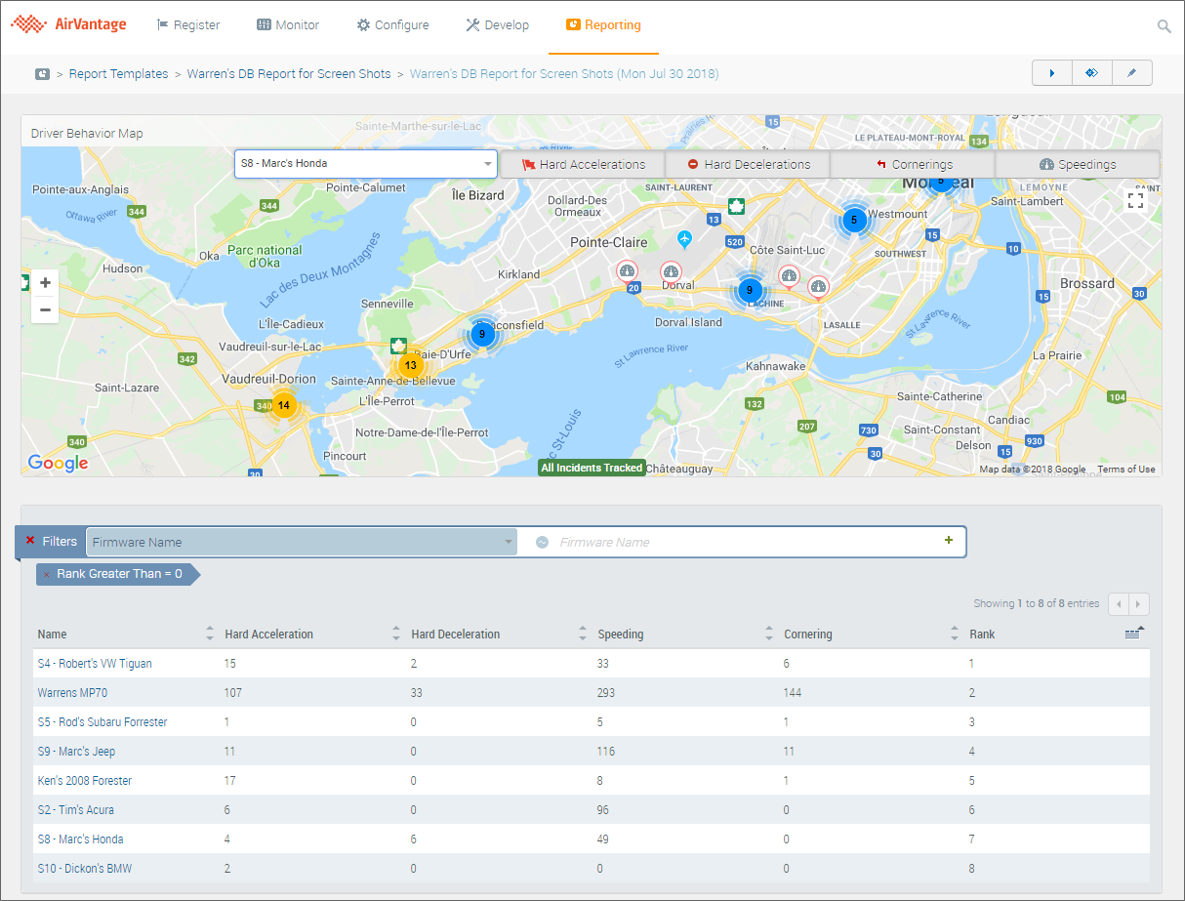Open S4 - Robert's VW Tiguan link
The image size is (1185, 901).
click(x=95, y=663)
